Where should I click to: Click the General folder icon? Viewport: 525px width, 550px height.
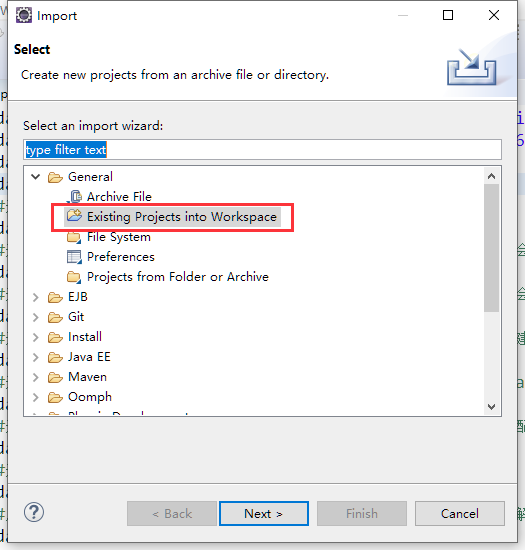pos(55,177)
